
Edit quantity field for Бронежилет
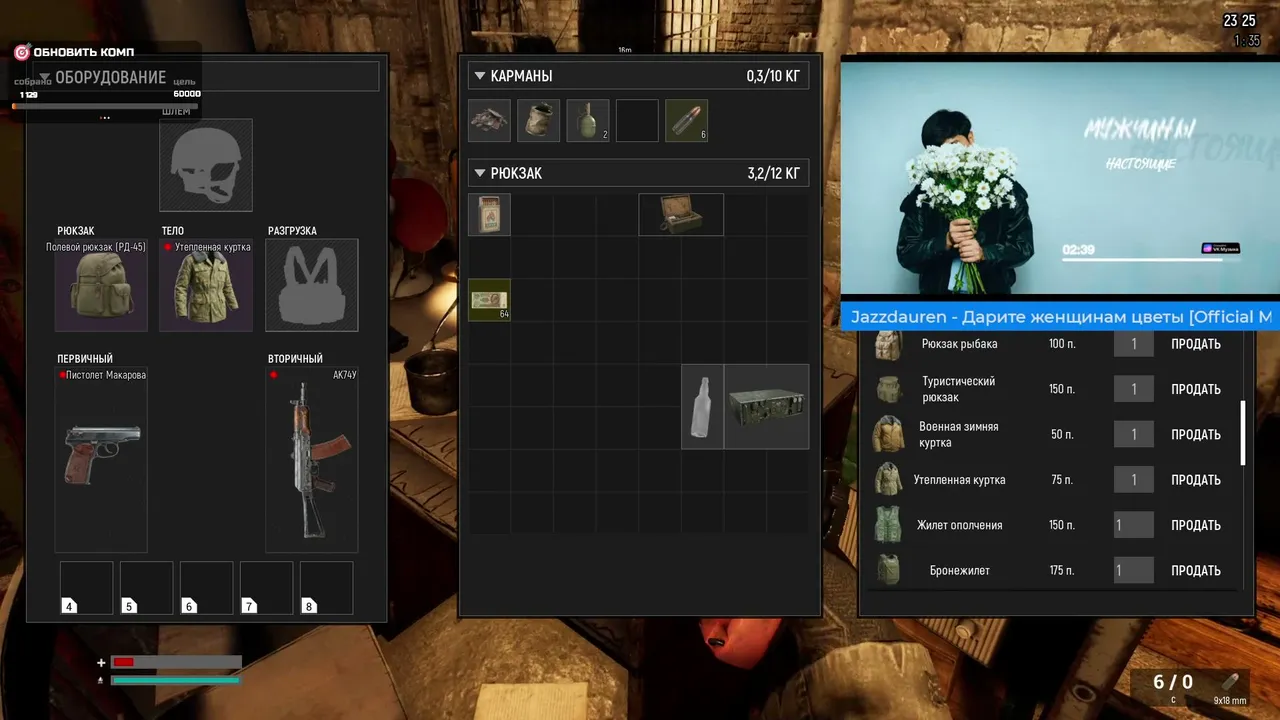click(x=1133, y=571)
